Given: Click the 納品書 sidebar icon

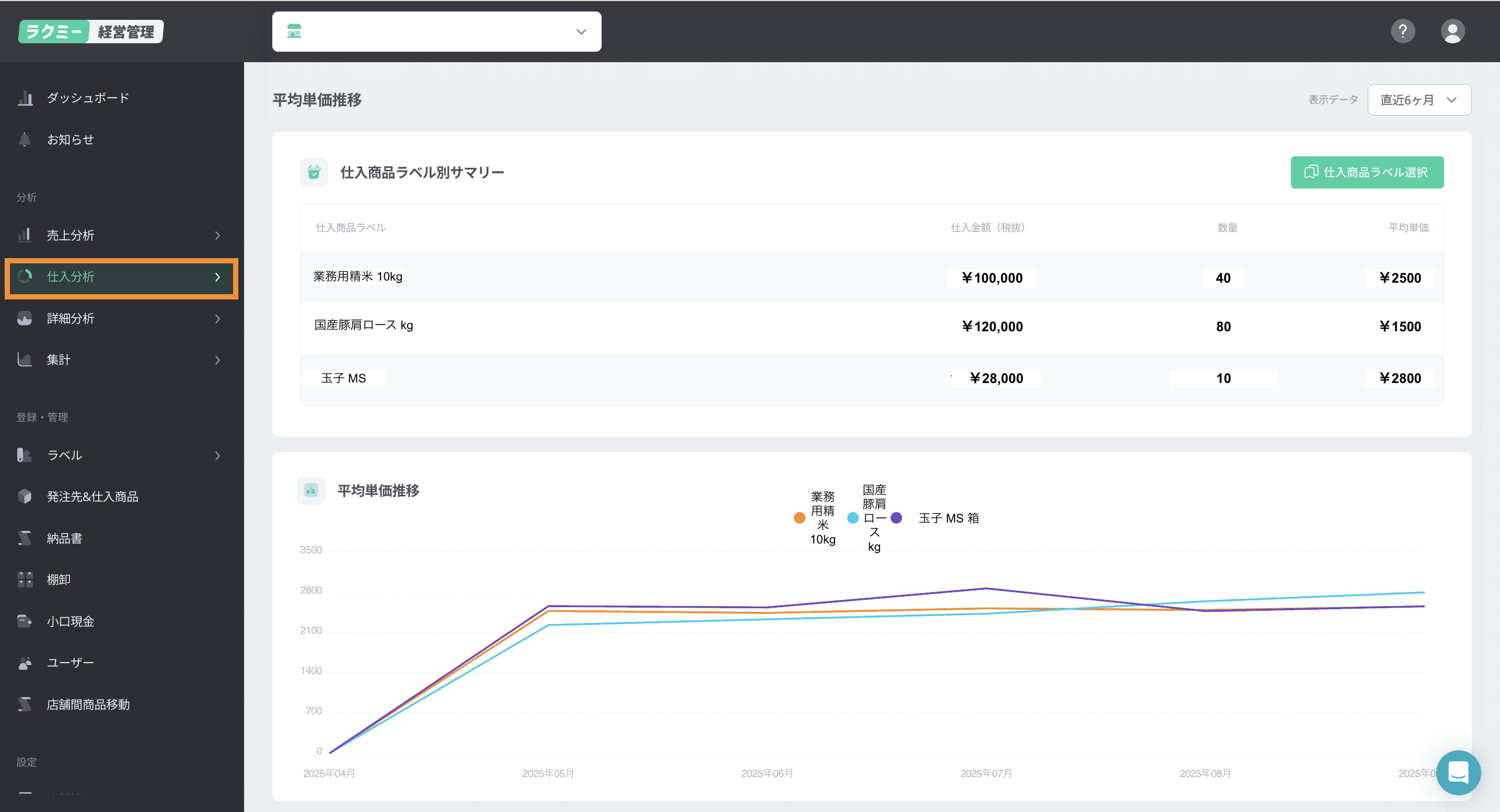Looking at the screenshot, I should tap(25, 538).
